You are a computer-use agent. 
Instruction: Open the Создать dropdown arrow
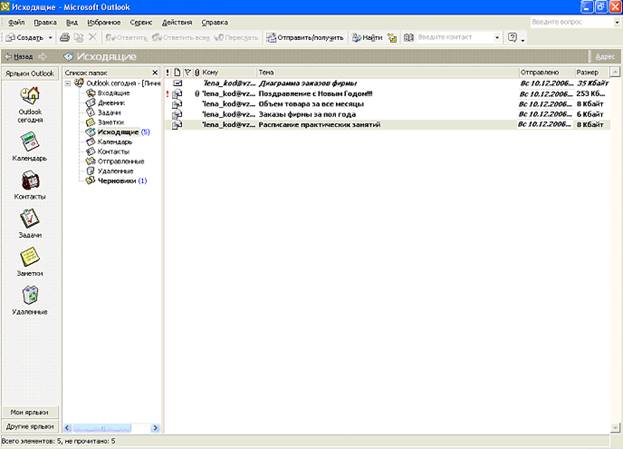click(50, 38)
